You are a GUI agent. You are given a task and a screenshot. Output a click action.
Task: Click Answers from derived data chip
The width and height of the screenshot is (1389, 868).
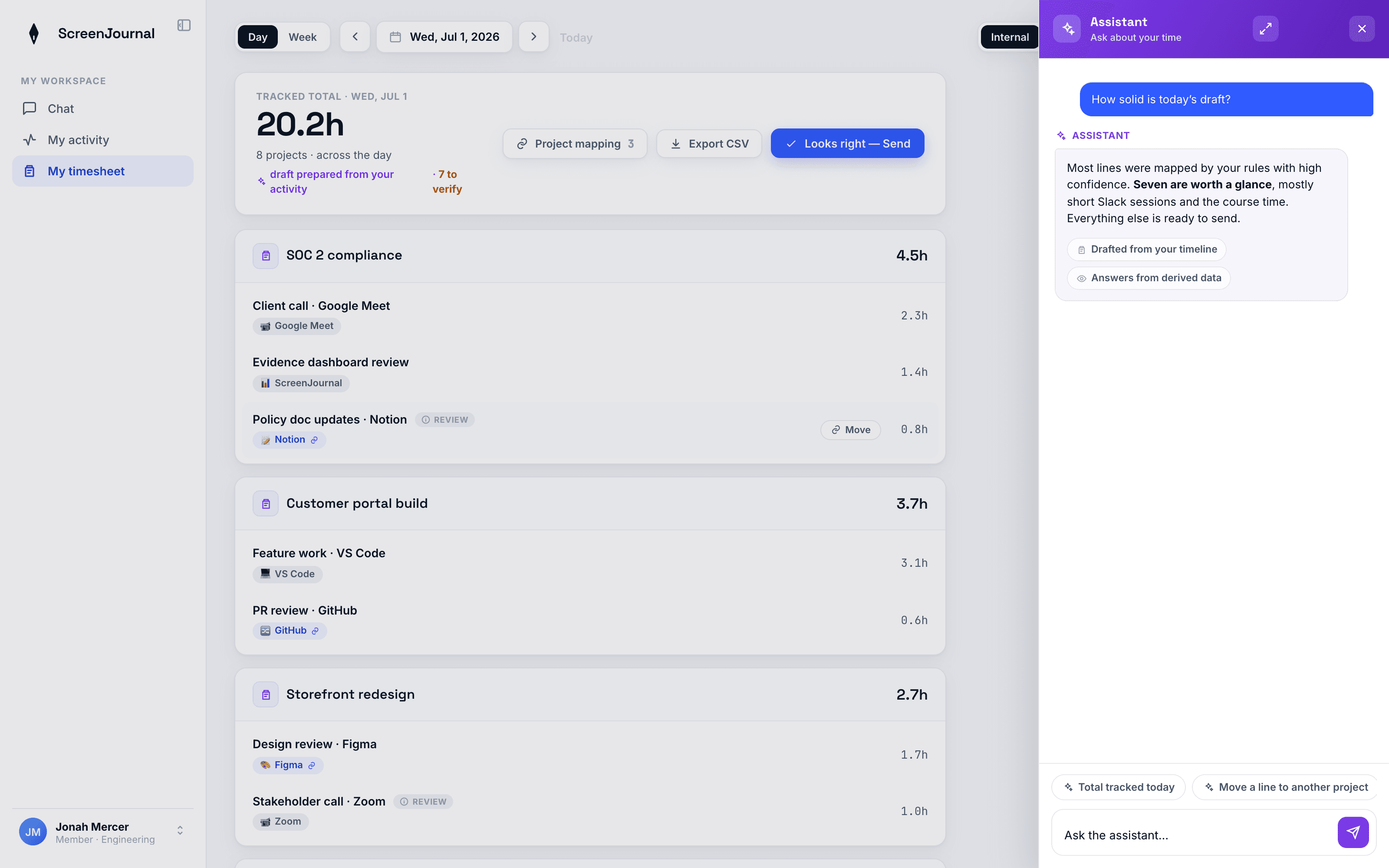1149,278
